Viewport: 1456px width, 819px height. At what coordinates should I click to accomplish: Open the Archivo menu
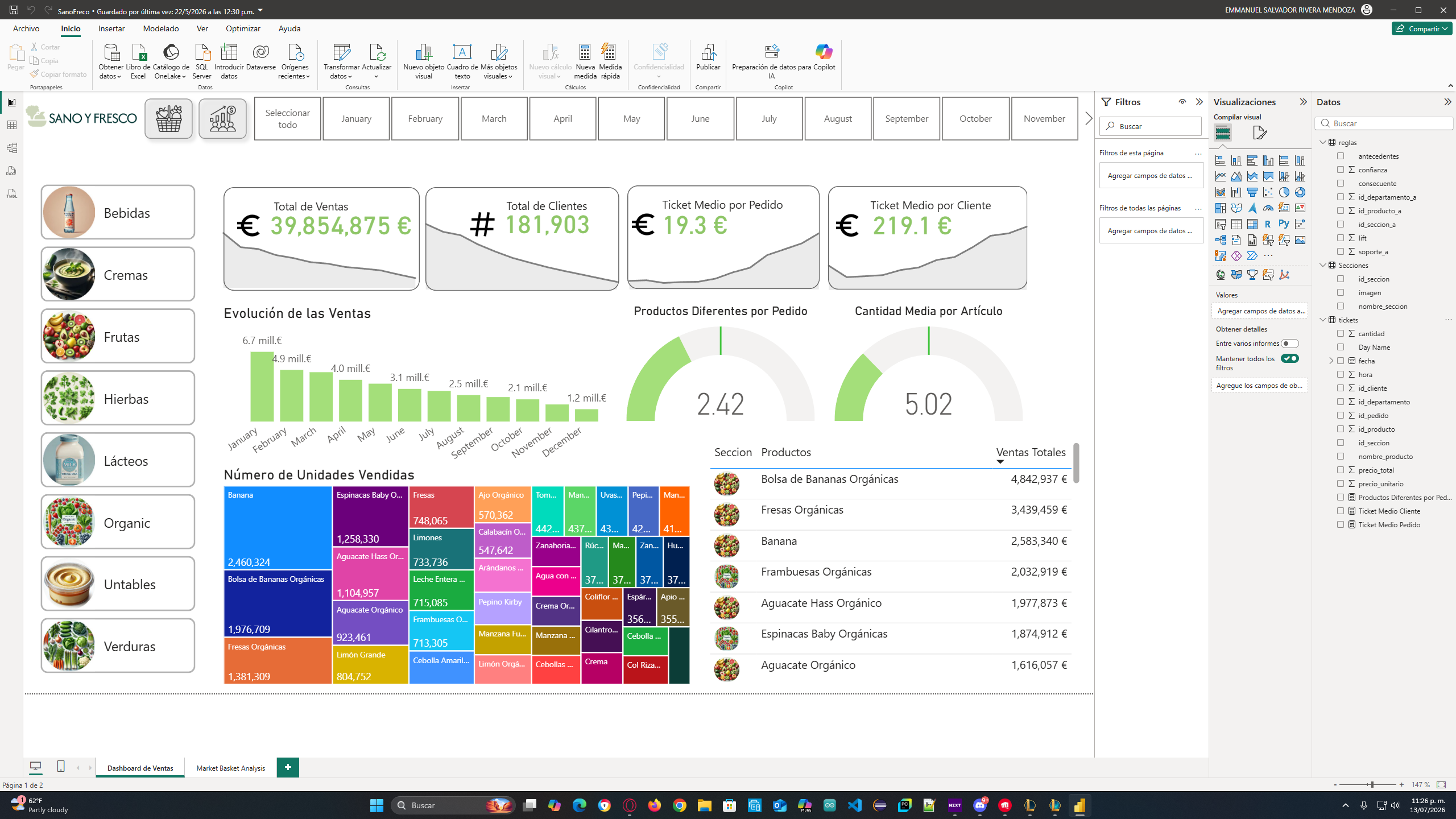26,28
